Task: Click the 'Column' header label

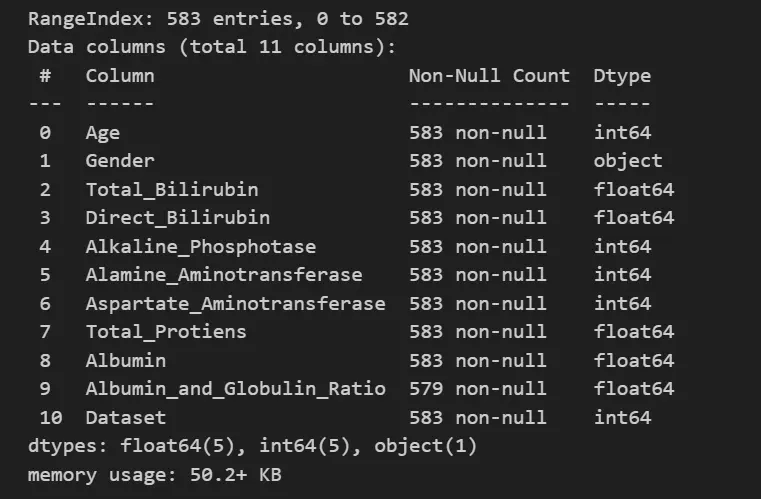Action: coord(120,75)
